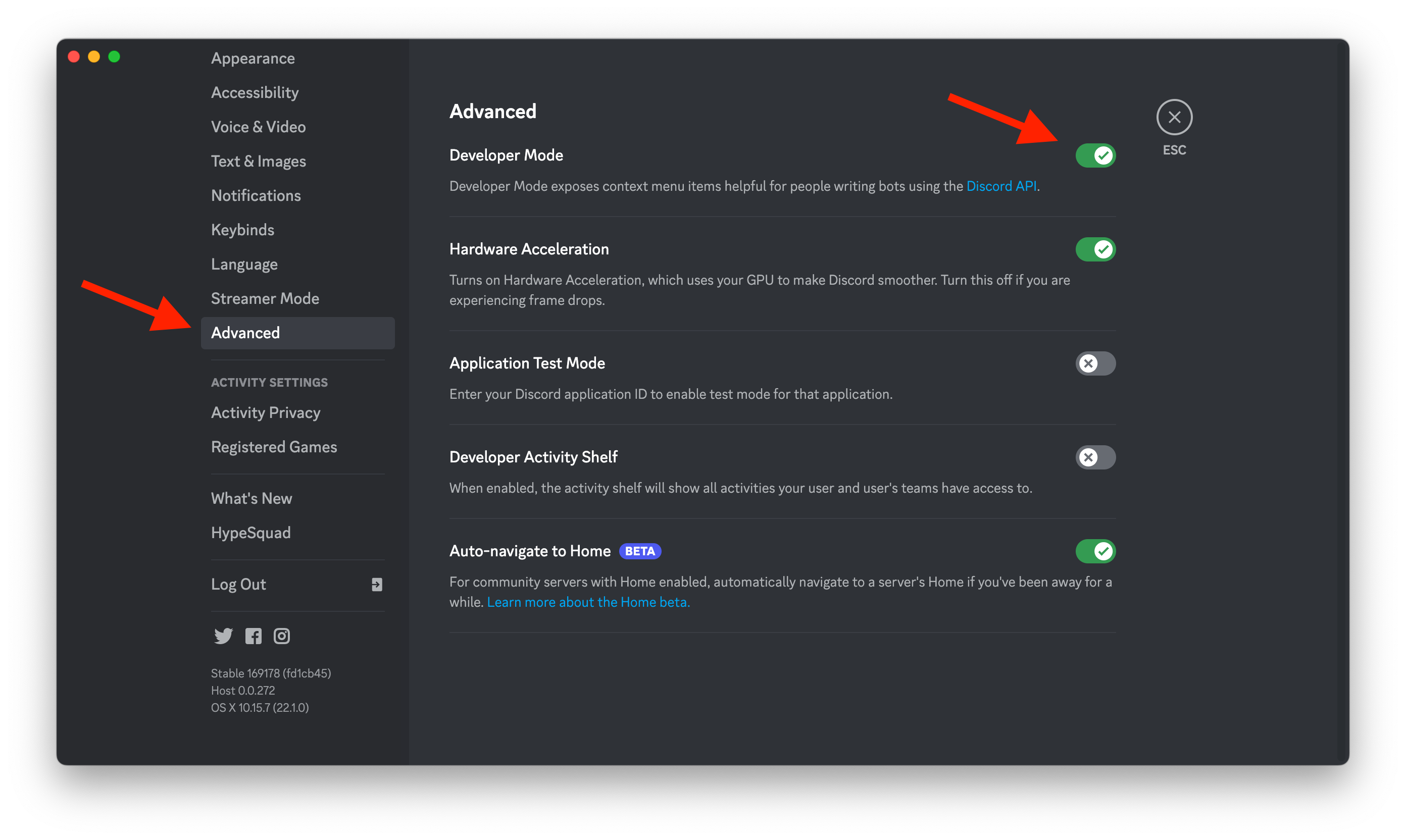
Task: Enable Application Test Mode toggle
Action: [1095, 363]
